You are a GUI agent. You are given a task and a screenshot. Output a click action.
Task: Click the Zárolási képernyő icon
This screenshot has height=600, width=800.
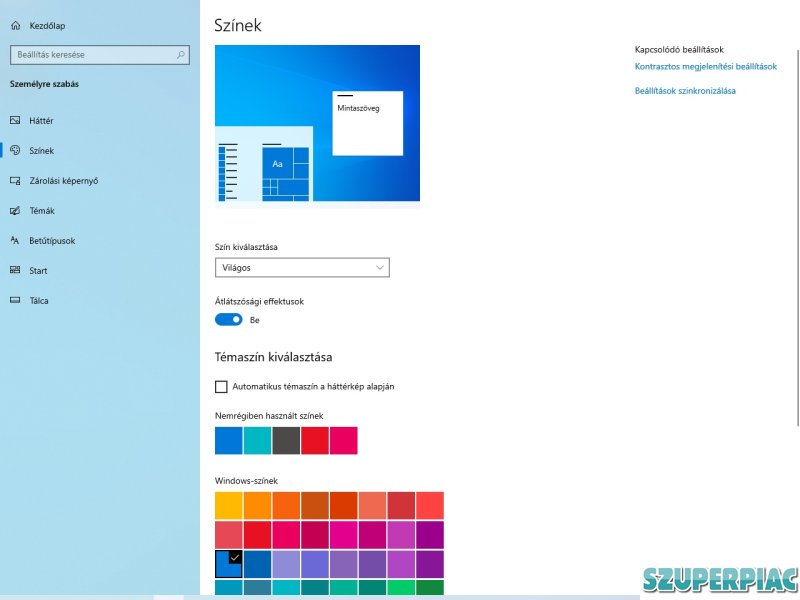15,181
